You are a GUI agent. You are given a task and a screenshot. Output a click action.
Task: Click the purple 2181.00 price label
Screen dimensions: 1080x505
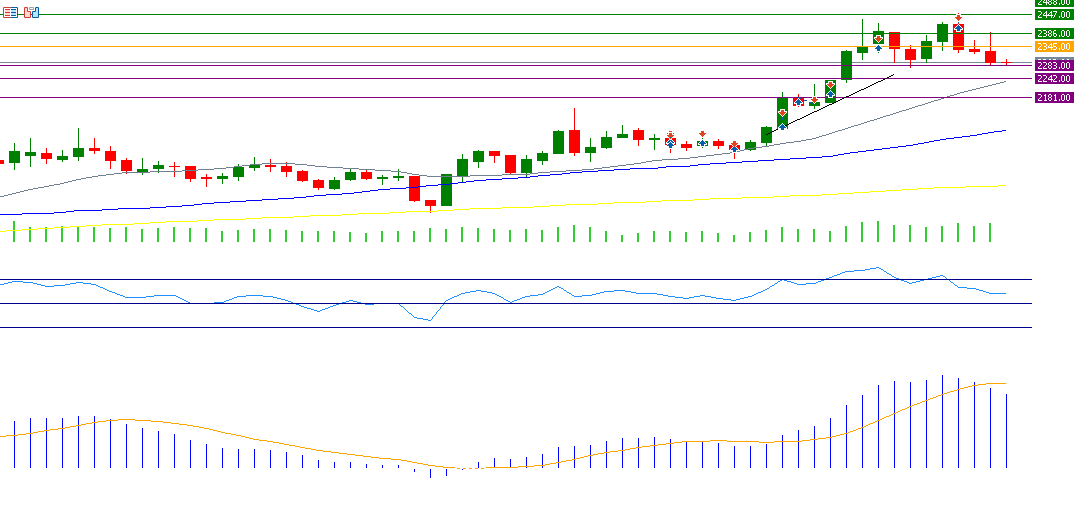tap(1054, 97)
